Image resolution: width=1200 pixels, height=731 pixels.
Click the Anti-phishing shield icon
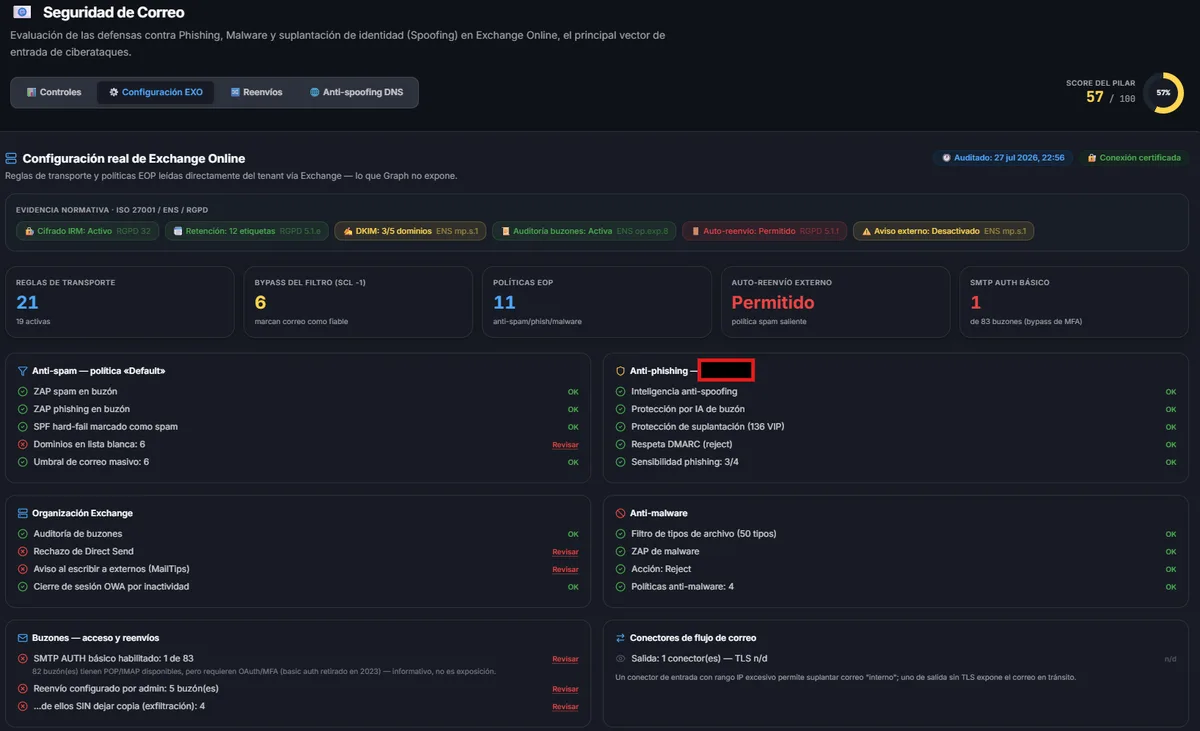pyautogui.click(x=620, y=371)
